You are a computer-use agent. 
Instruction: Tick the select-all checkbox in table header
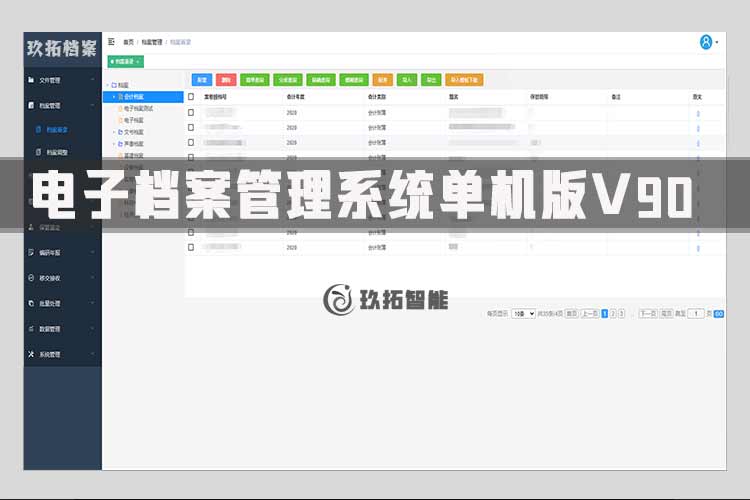click(191, 97)
